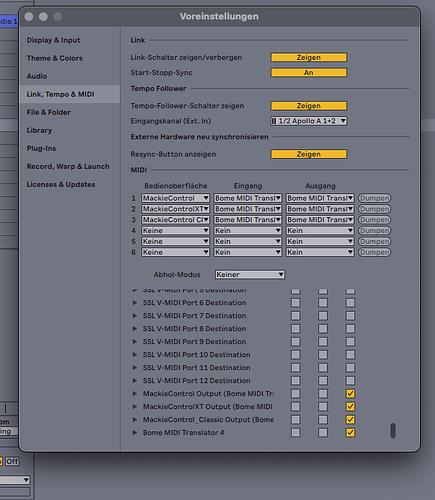Open Ausgang dropdown for control surface 4
The image size is (435, 500).
click(x=320, y=230)
